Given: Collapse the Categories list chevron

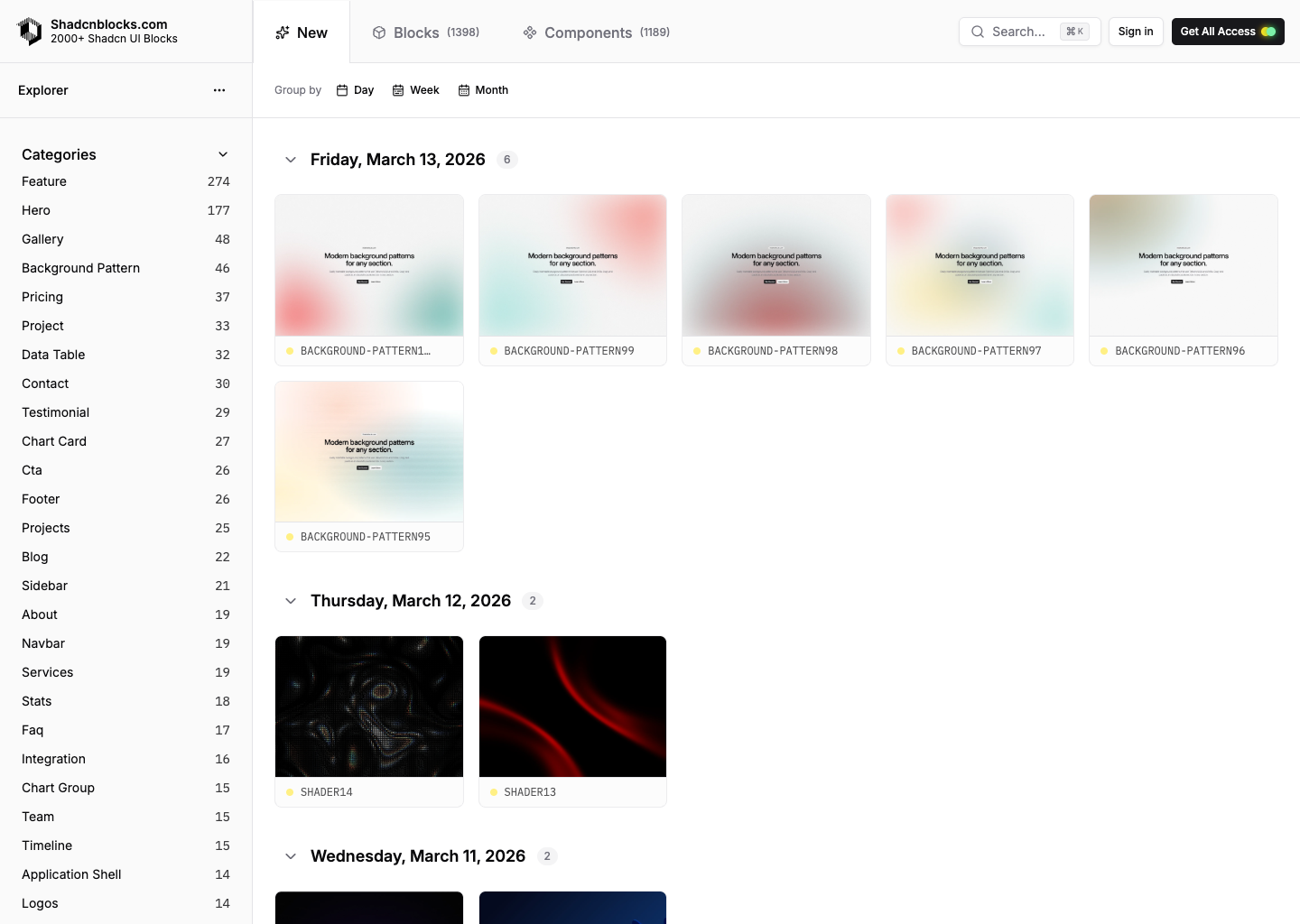Looking at the screenshot, I should [223, 154].
